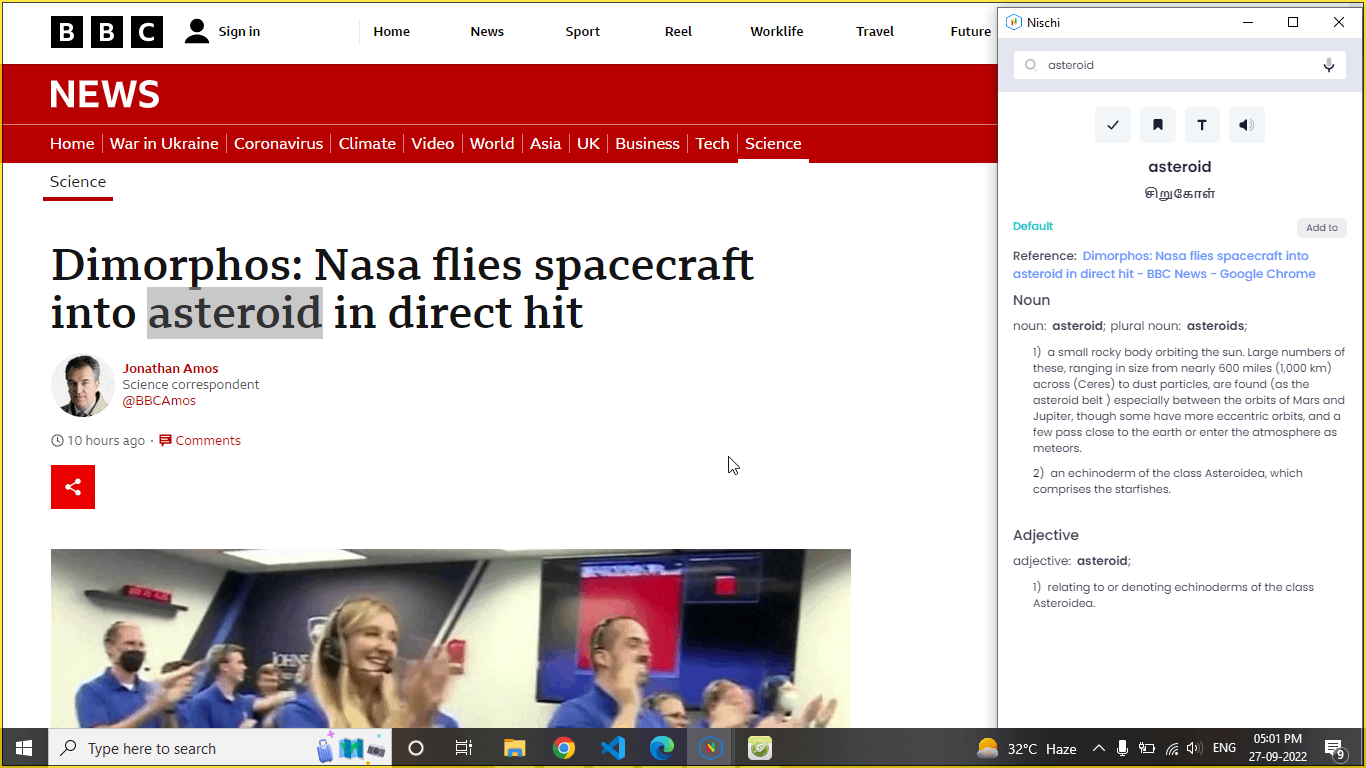Click the Default label in Nischi

pos(1033,226)
